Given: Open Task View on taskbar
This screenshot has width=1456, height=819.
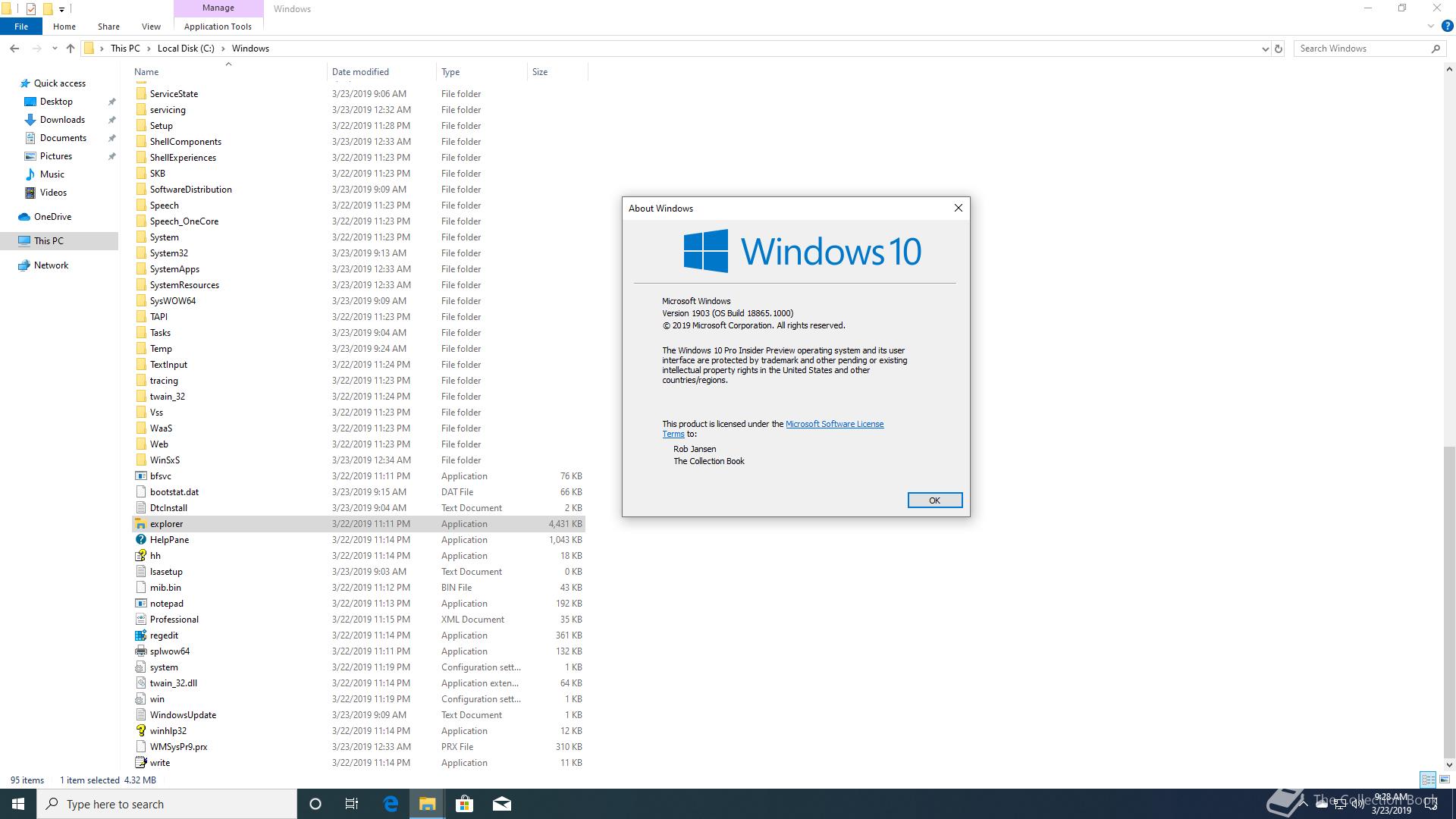Looking at the screenshot, I should click(352, 804).
